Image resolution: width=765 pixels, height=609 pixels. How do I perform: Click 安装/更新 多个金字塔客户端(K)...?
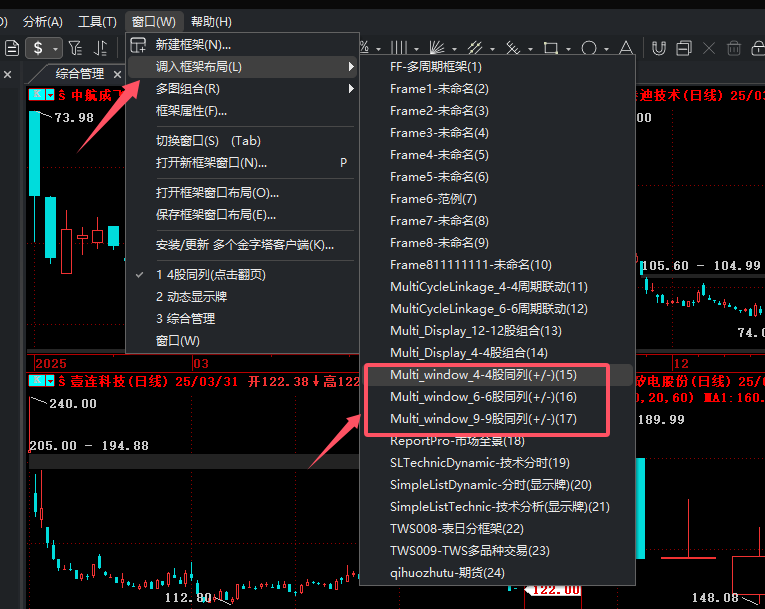(242, 245)
